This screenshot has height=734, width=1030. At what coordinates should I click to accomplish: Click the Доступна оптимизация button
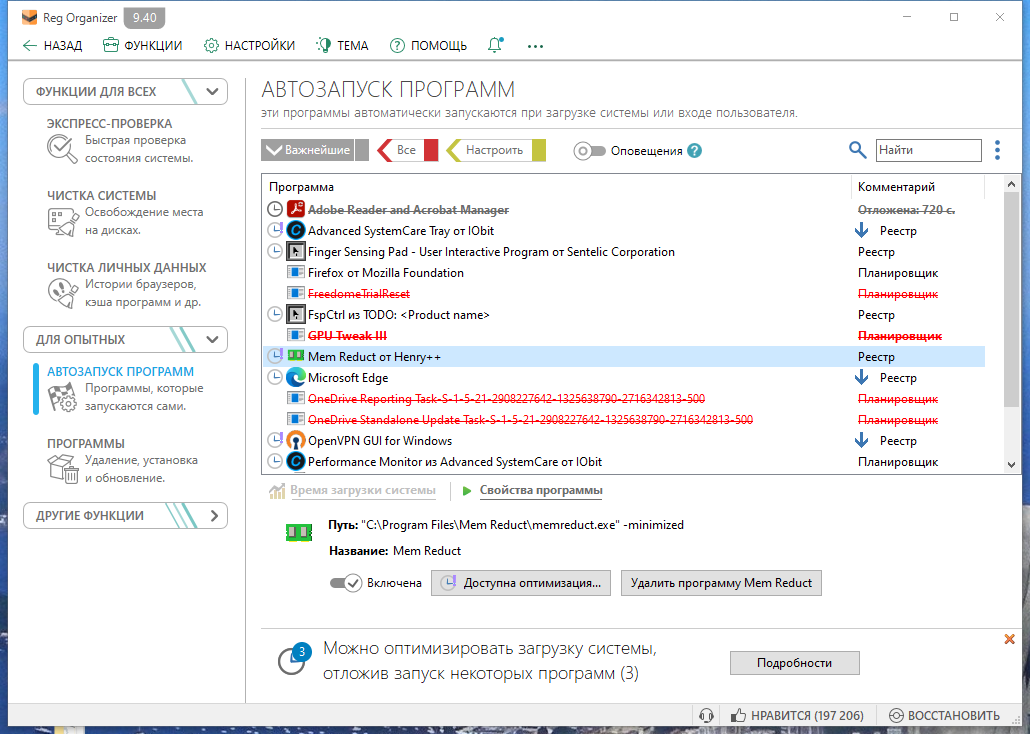click(x=521, y=583)
